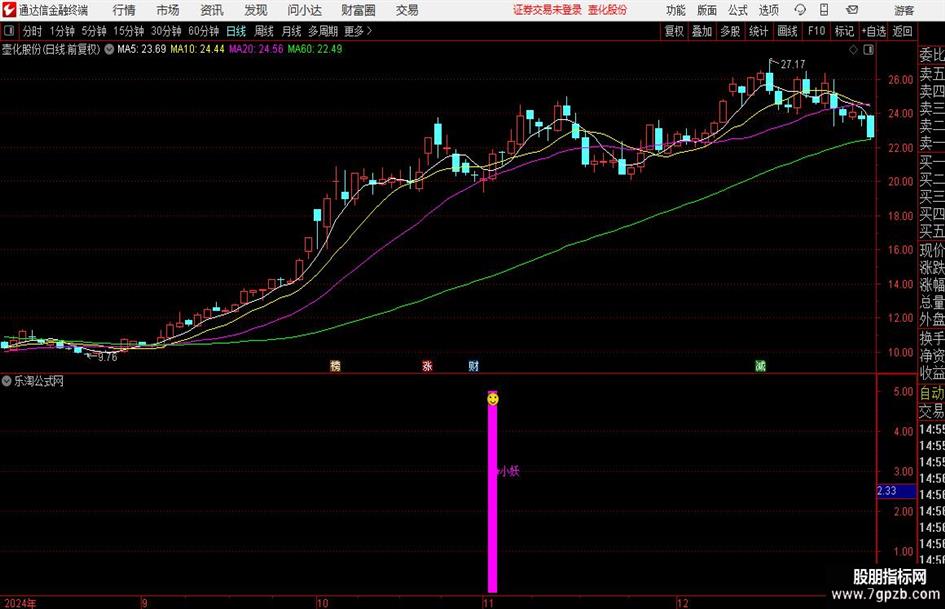Click the 2.33 highlighted axis value
945x609 pixels.
click(896, 491)
